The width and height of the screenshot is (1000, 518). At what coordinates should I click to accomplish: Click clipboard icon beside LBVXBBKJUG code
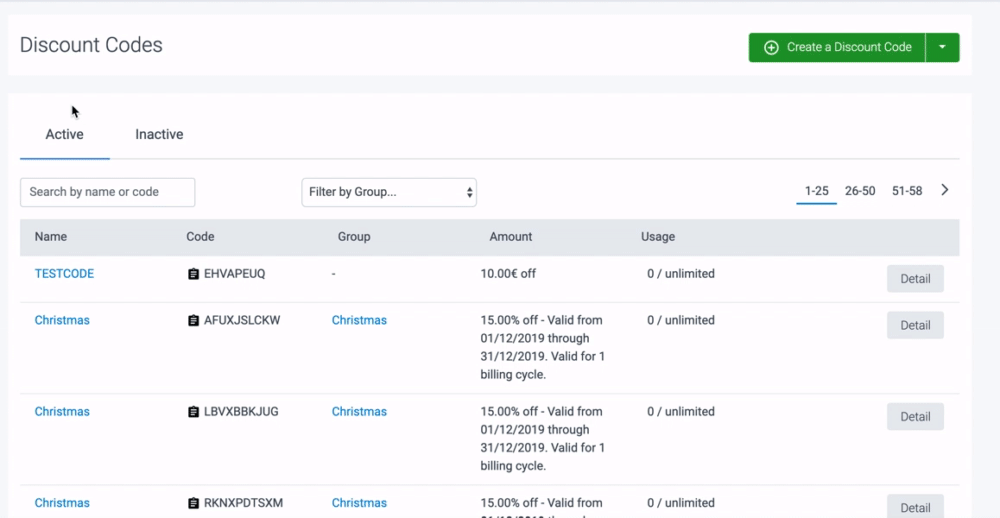point(194,412)
